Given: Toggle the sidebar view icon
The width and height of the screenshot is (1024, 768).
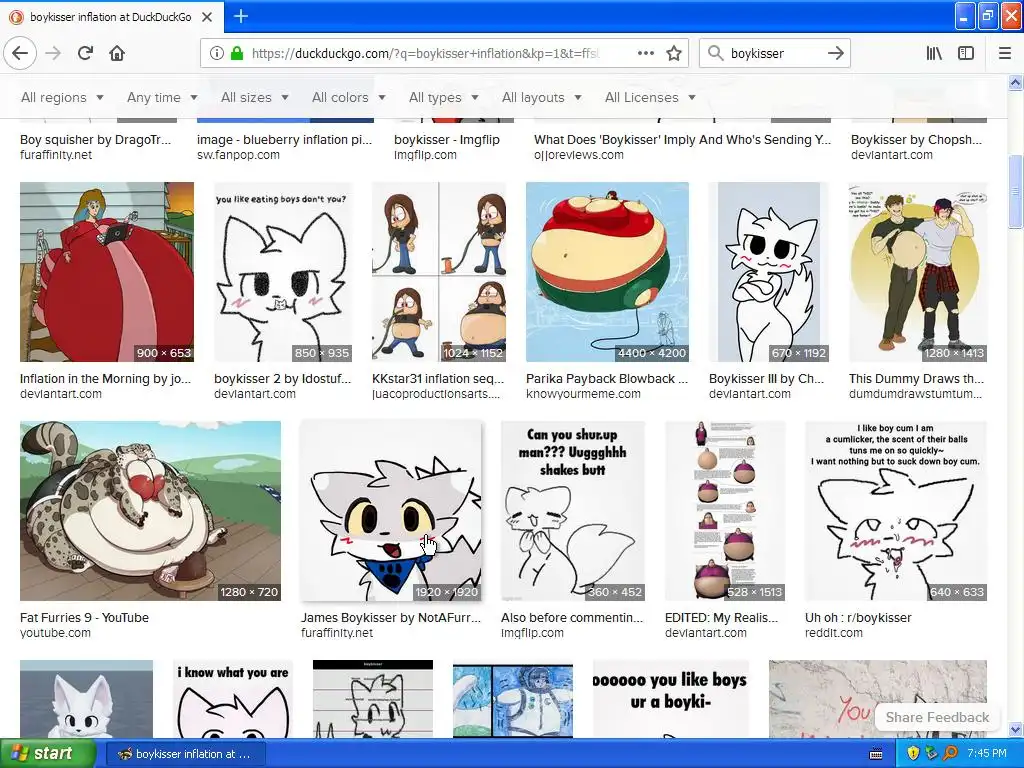Looking at the screenshot, I should tap(966, 53).
